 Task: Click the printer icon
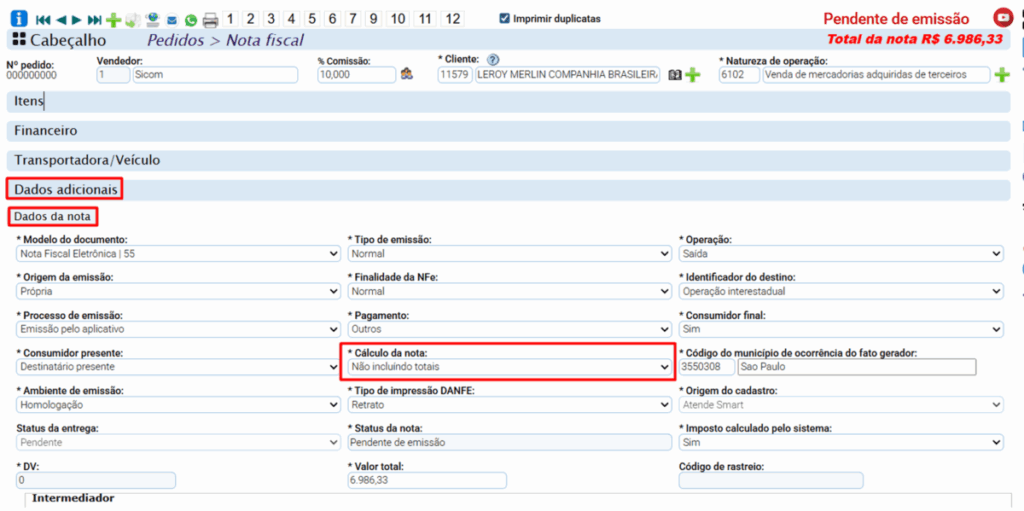[x=210, y=20]
